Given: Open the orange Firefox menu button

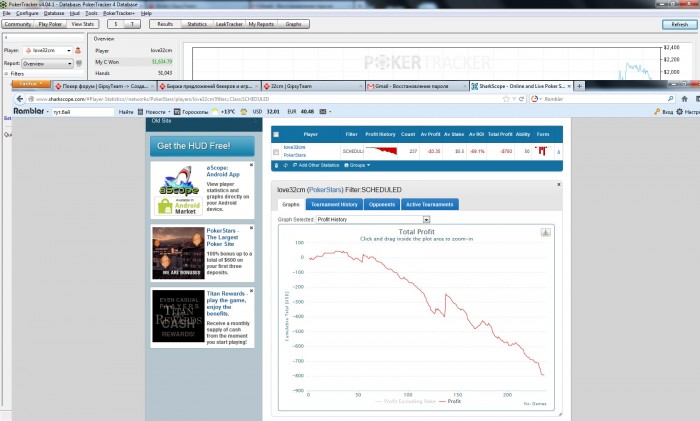Looking at the screenshot, I should point(31,84).
